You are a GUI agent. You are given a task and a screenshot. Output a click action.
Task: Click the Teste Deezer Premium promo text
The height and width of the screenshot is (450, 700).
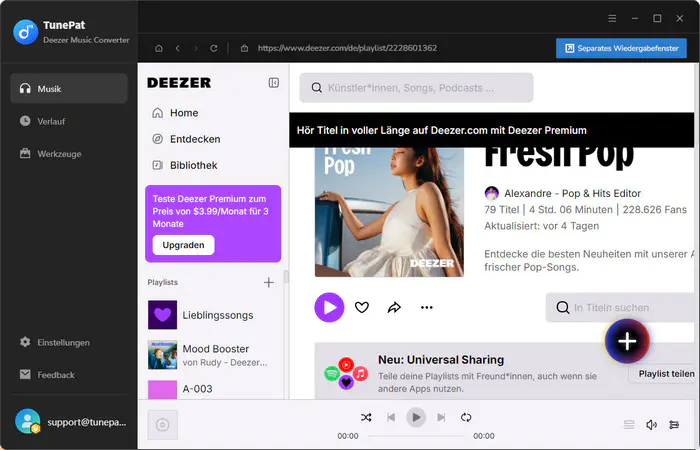coord(210,211)
